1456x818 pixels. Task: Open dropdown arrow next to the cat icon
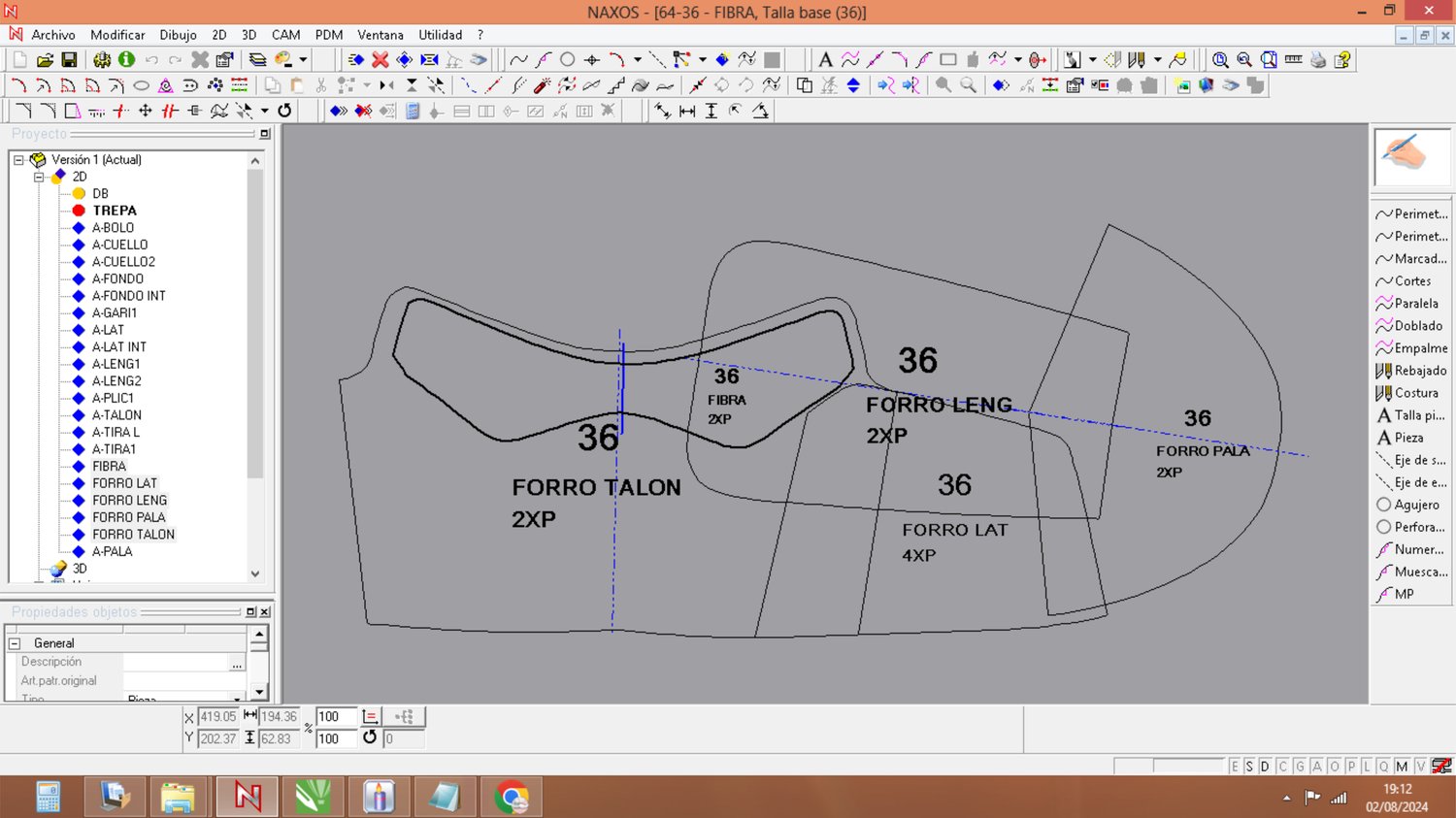[1092, 60]
